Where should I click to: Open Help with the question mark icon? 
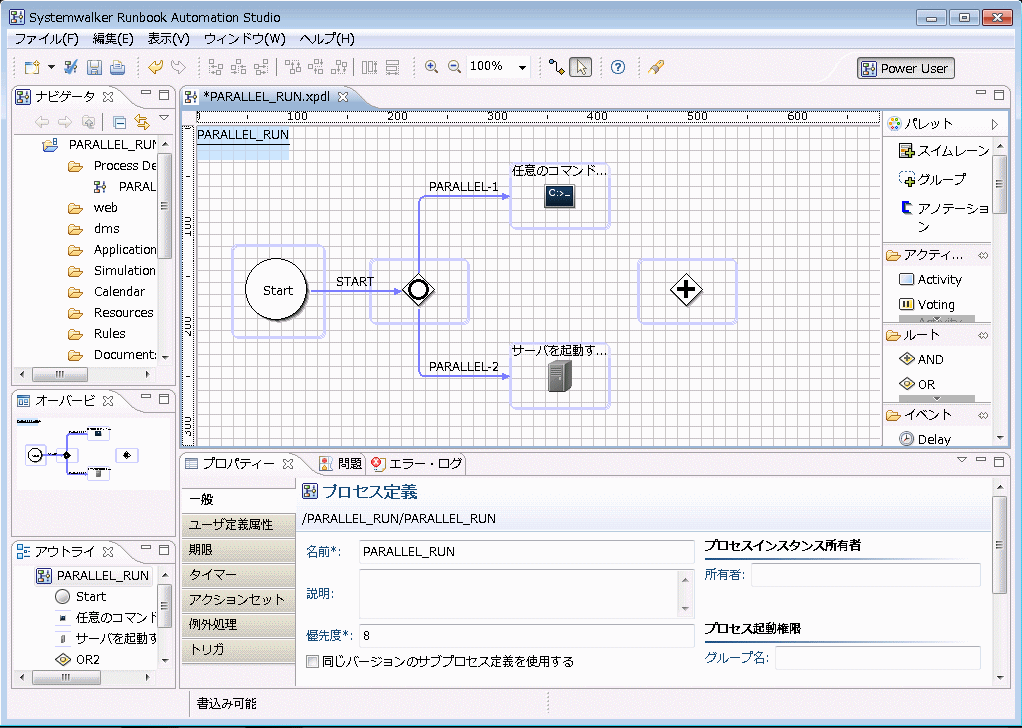(618, 67)
